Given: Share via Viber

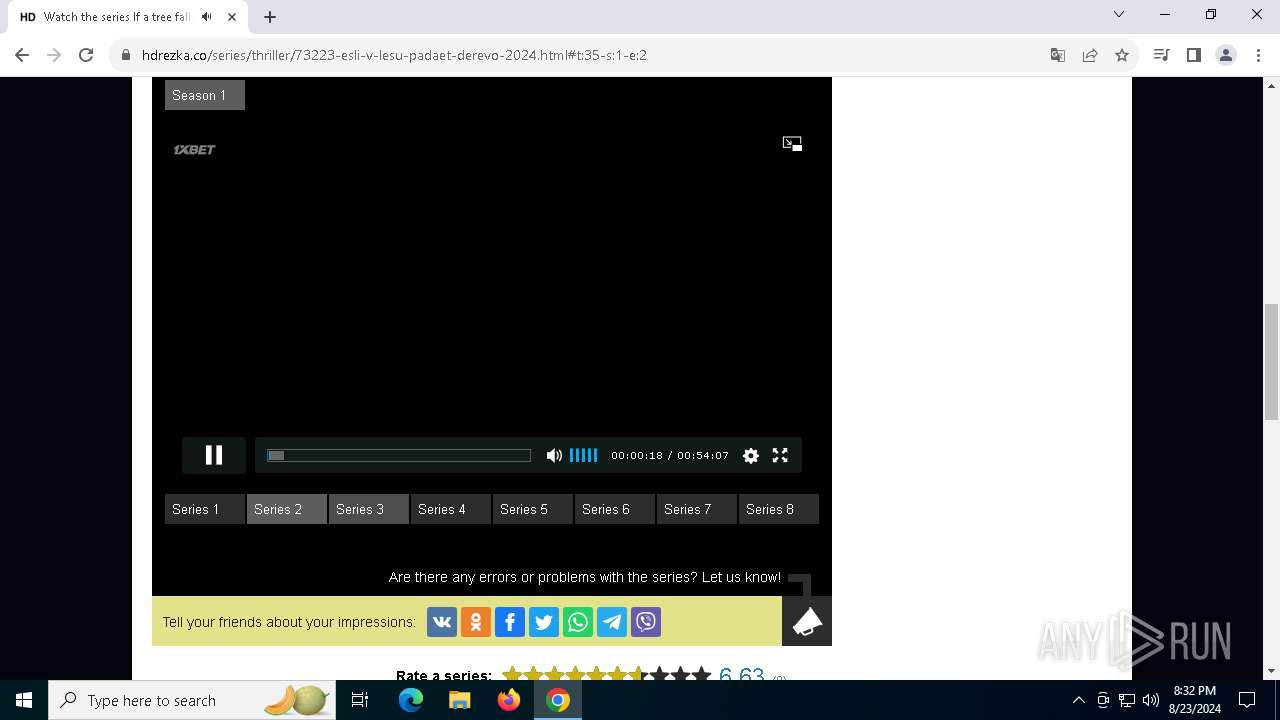Looking at the screenshot, I should [646, 622].
